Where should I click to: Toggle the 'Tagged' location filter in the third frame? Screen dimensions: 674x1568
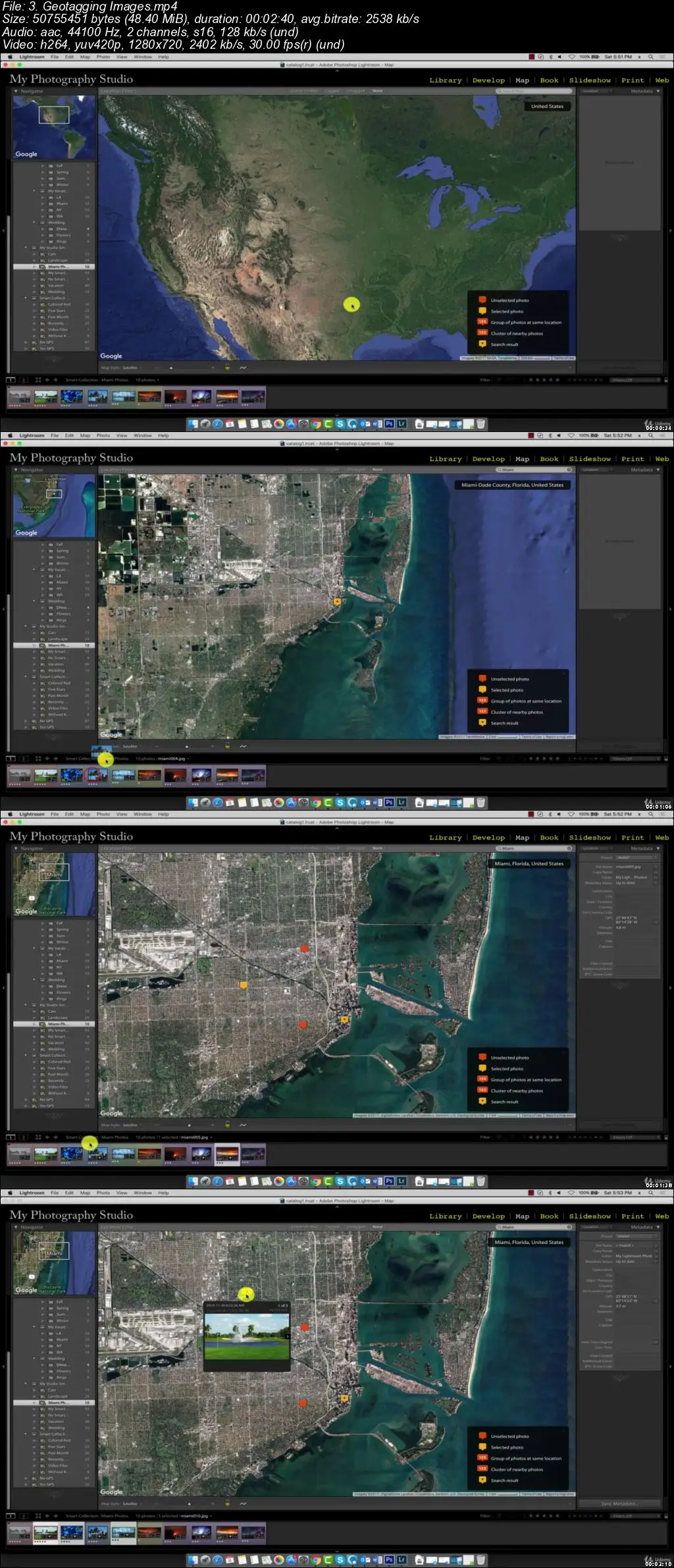[x=333, y=848]
